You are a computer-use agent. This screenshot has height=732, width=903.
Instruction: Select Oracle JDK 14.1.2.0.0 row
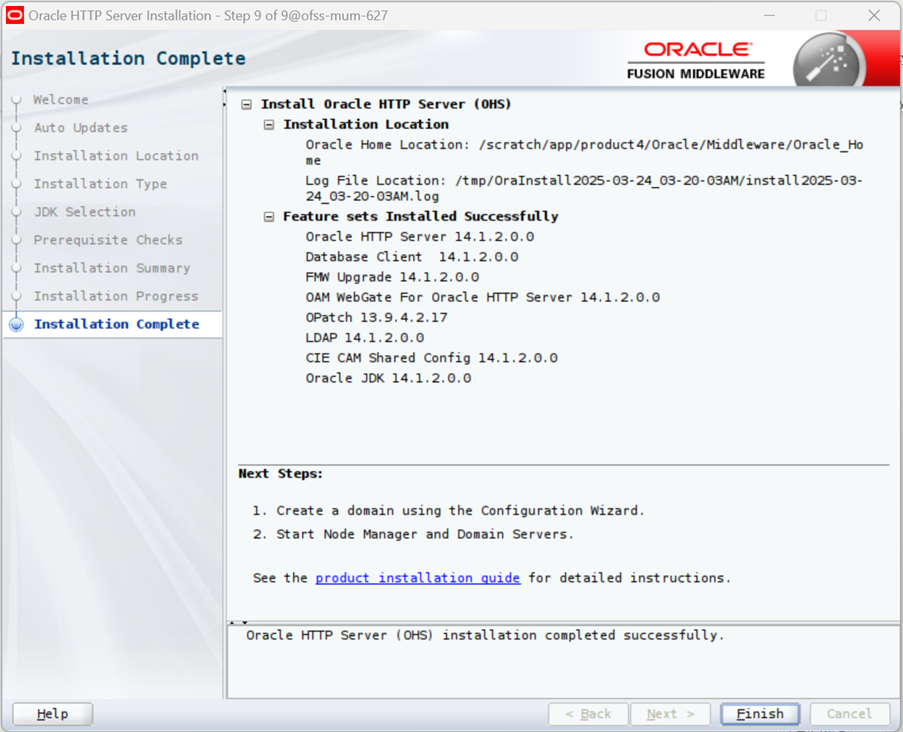point(388,378)
